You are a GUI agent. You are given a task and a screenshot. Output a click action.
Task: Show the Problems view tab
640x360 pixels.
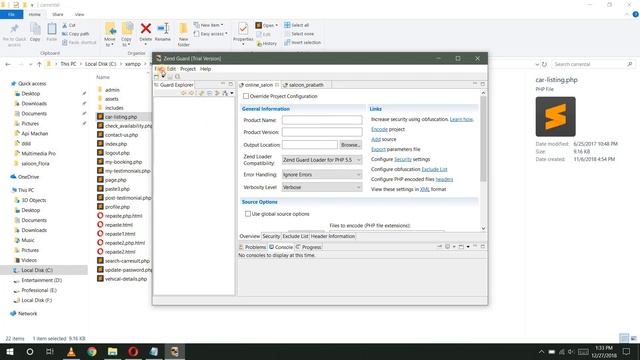[253, 247]
